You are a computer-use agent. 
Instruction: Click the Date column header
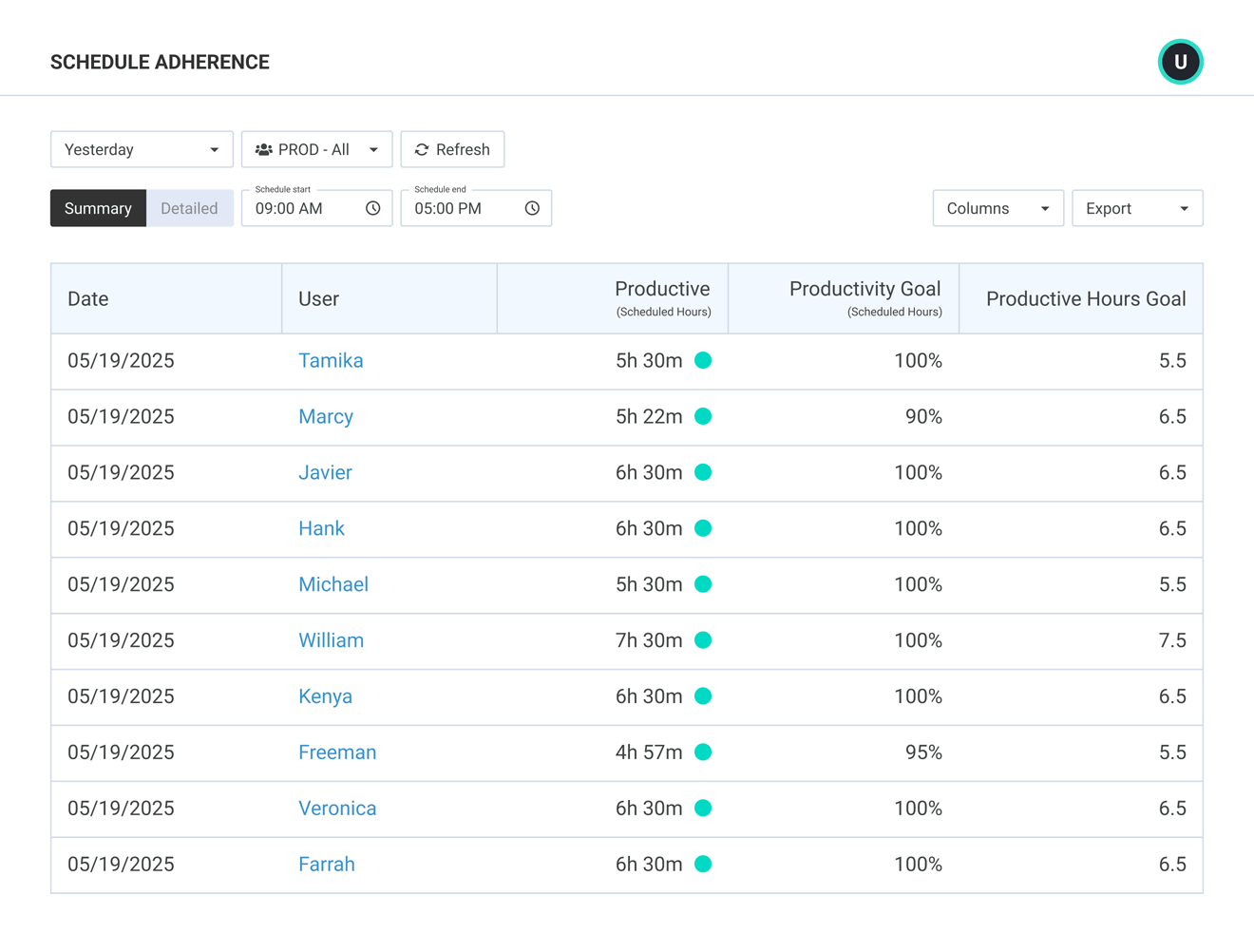click(x=166, y=298)
